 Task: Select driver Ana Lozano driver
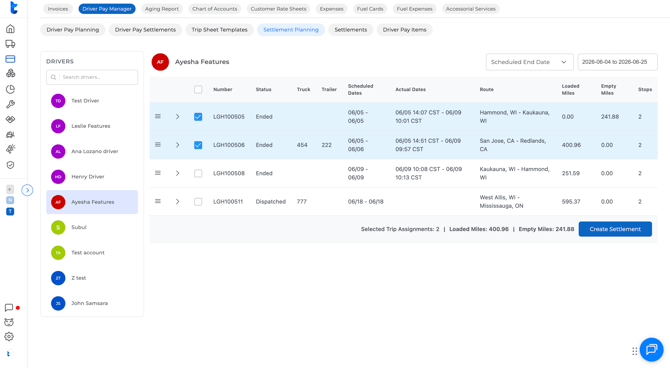pyautogui.click(x=92, y=151)
